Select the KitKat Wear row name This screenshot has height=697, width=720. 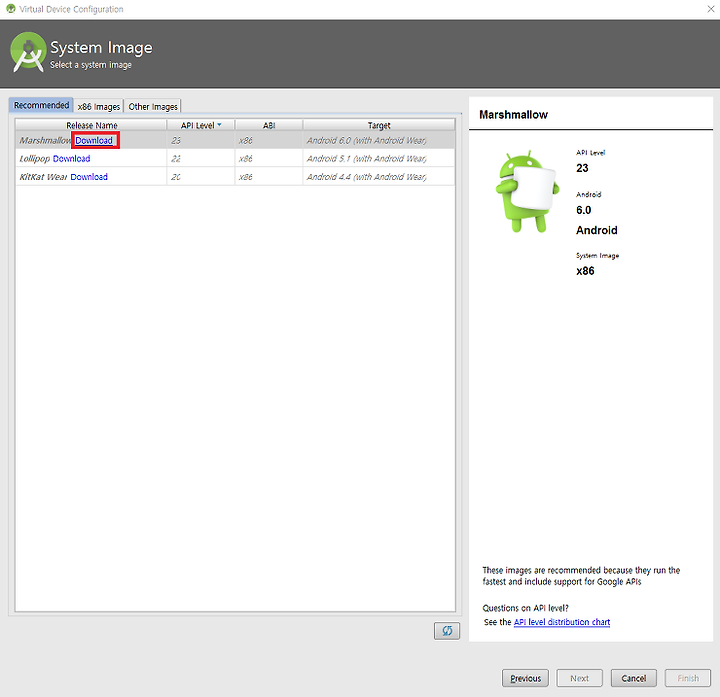pos(43,177)
